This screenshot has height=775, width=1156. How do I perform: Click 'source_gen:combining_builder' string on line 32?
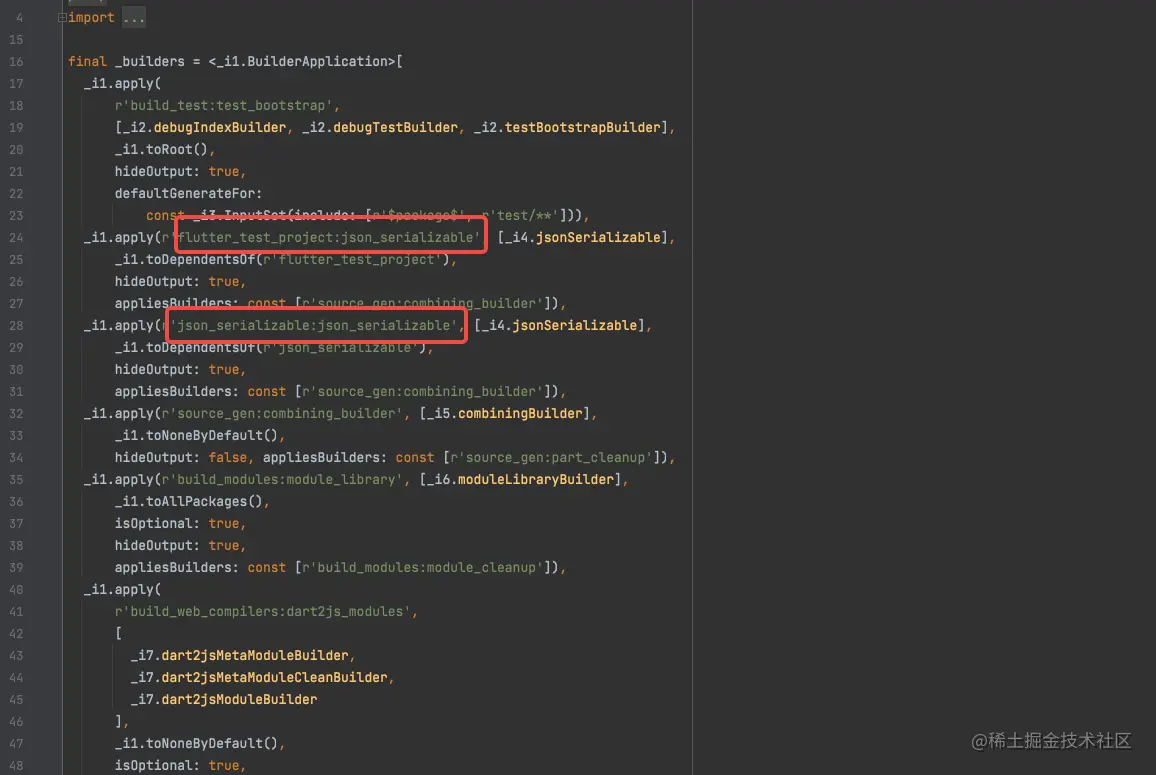tap(282, 414)
